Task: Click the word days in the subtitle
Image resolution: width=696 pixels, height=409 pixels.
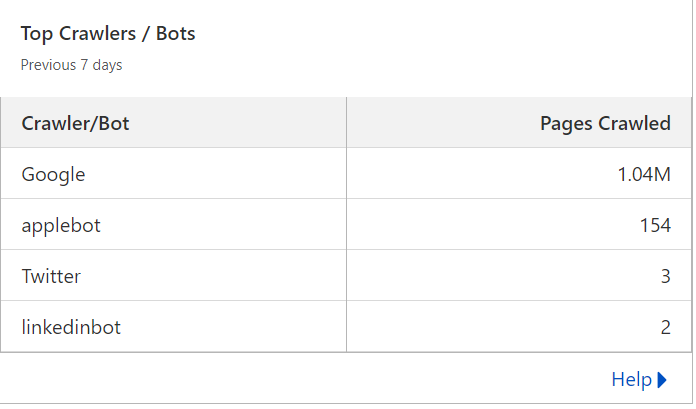Action: pyautogui.click(x=107, y=65)
